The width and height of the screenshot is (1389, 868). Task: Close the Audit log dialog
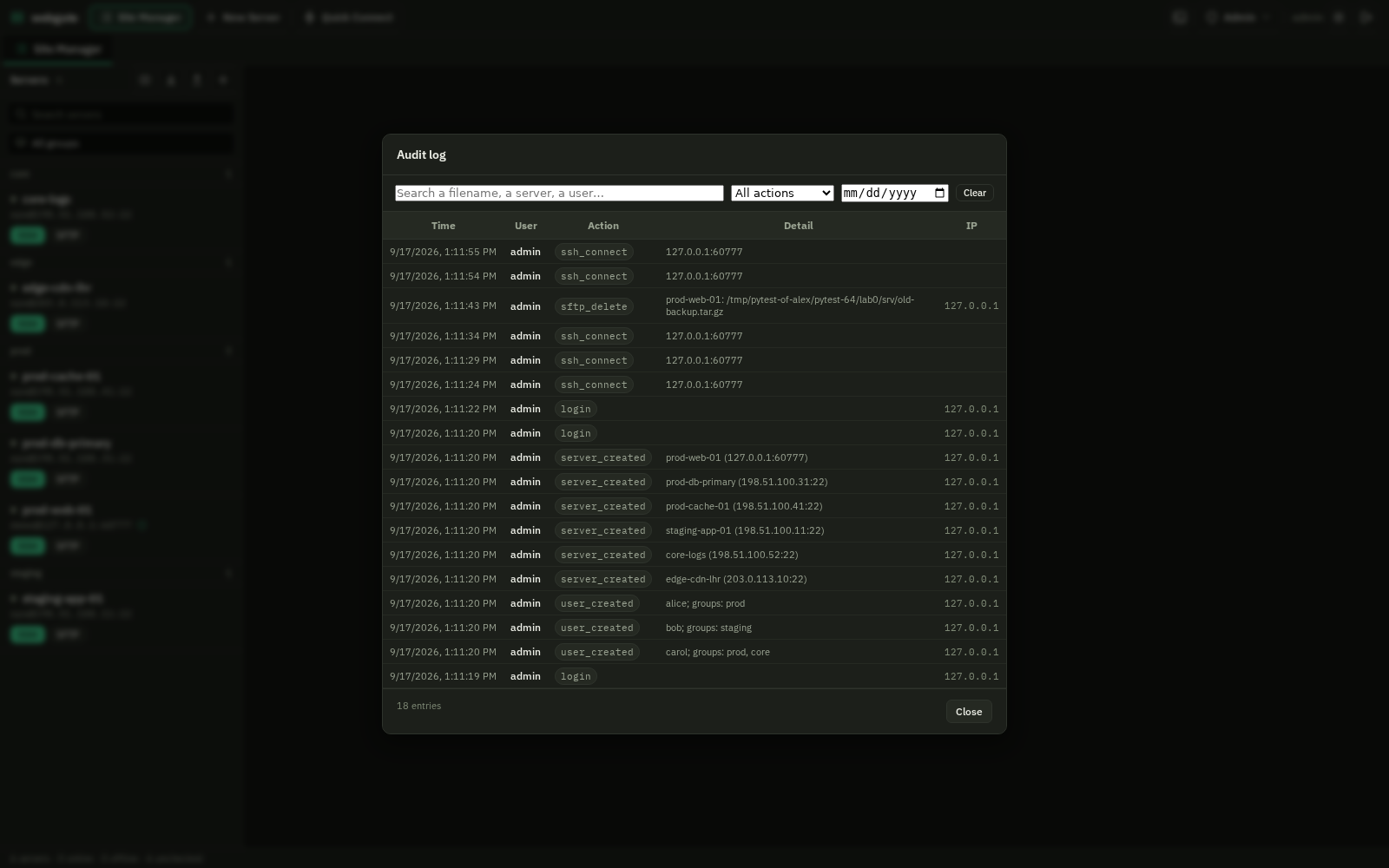coord(969,712)
